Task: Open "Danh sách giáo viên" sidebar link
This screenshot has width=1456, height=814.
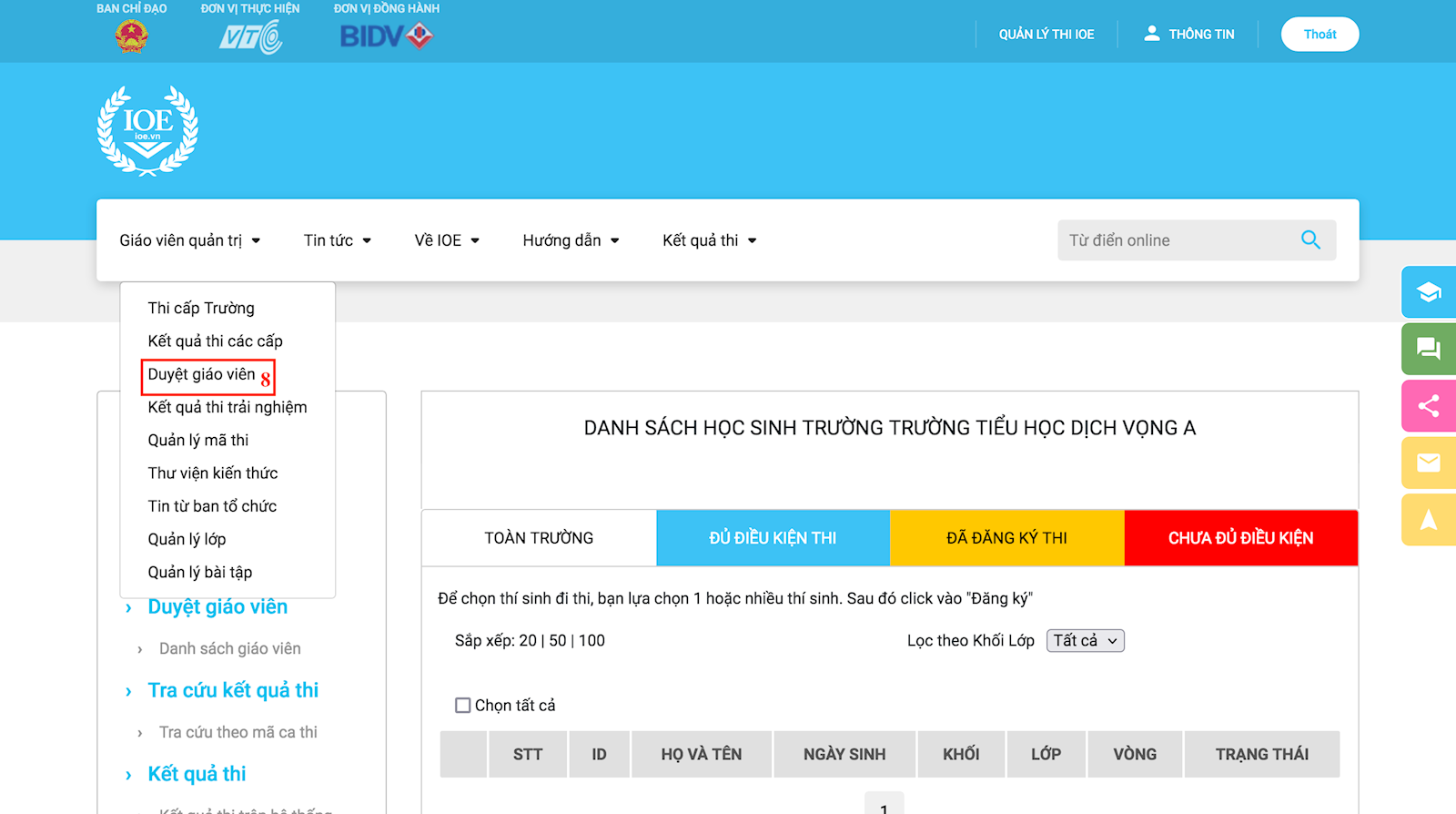Action: (229, 648)
